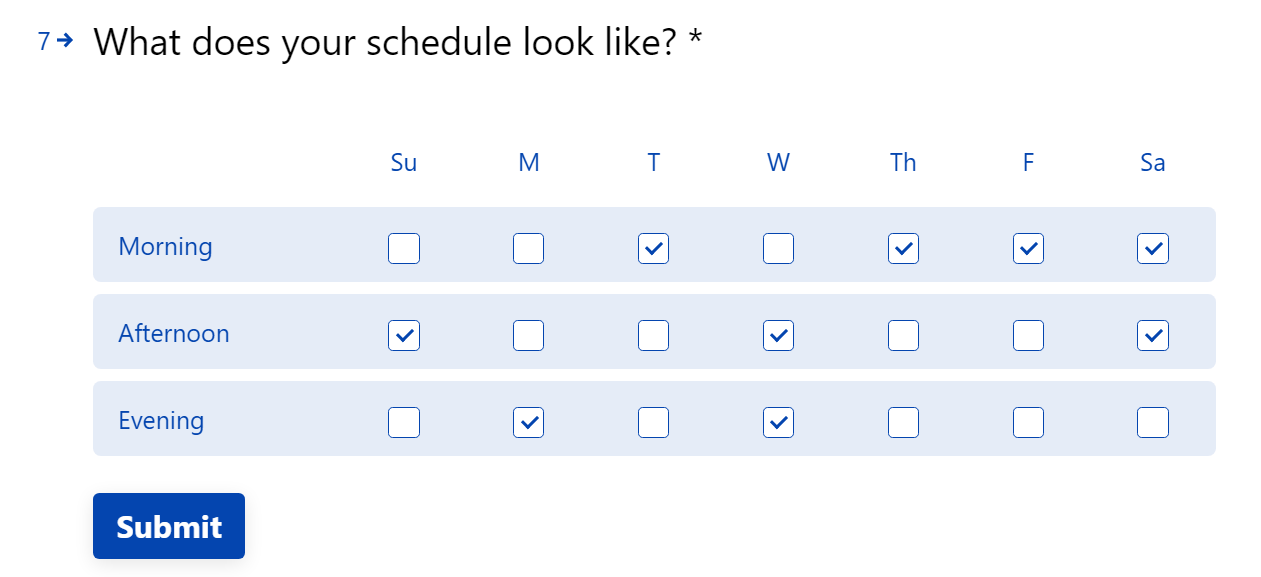The width and height of the screenshot is (1261, 577).
Task: Uncheck the Friday Morning checkbox
Action: pos(1028,248)
